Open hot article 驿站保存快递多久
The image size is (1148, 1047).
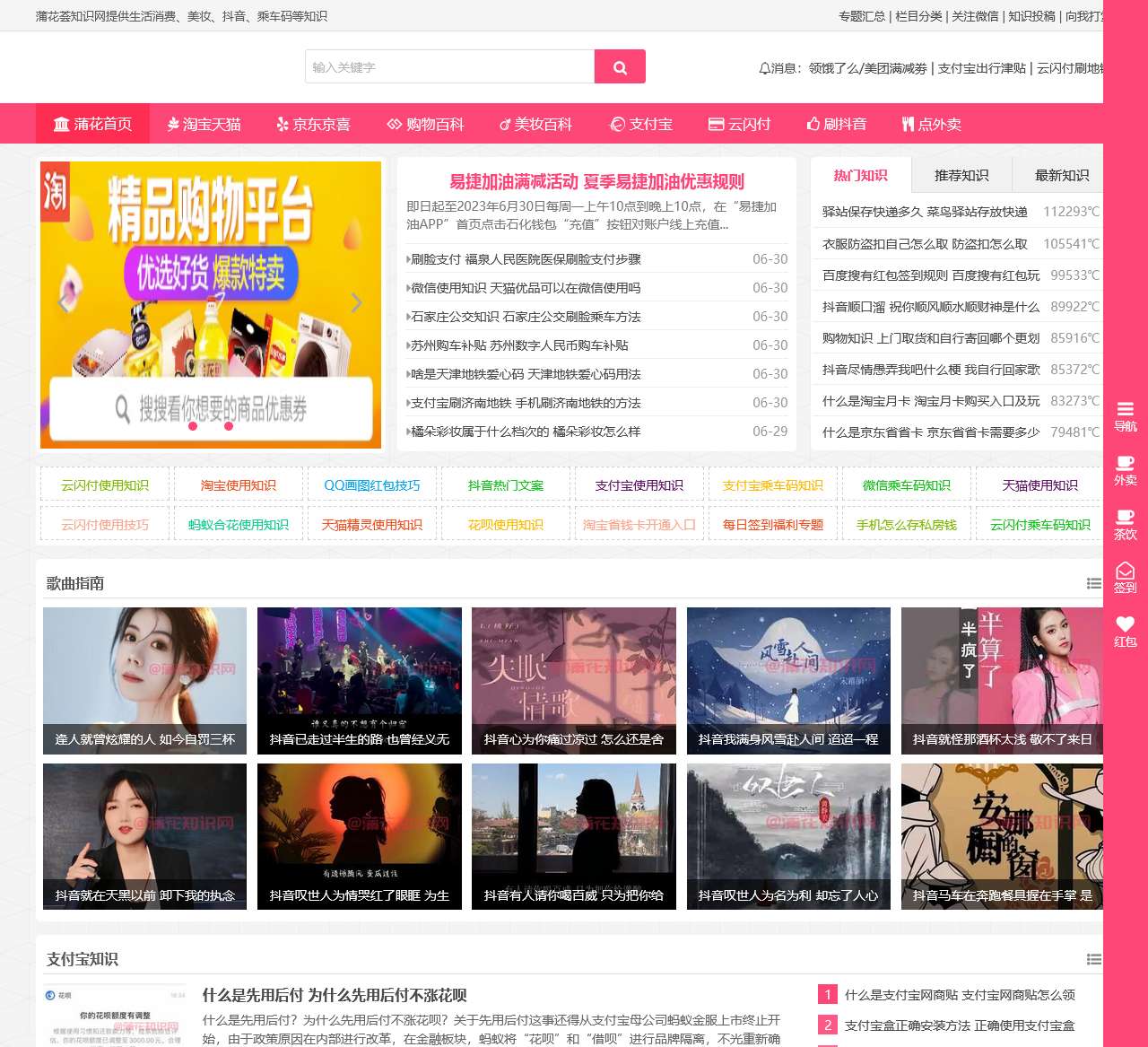coord(925,212)
